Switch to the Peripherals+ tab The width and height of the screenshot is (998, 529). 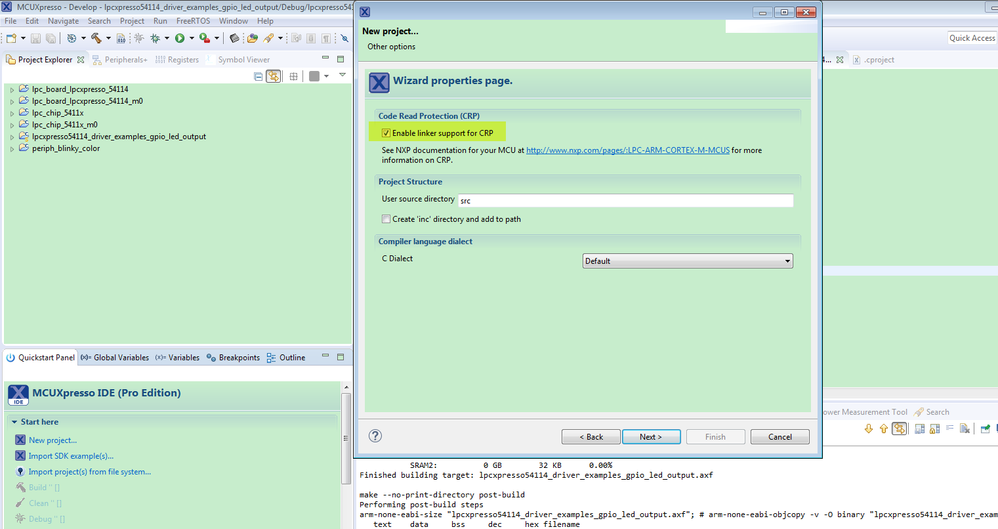(x=120, y=59)
